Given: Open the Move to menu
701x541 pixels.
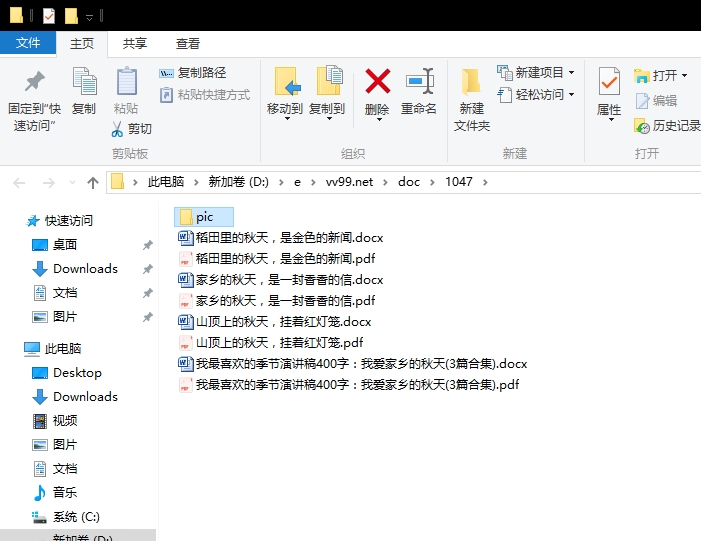Looking at the screenshot, I should (285, 94).
